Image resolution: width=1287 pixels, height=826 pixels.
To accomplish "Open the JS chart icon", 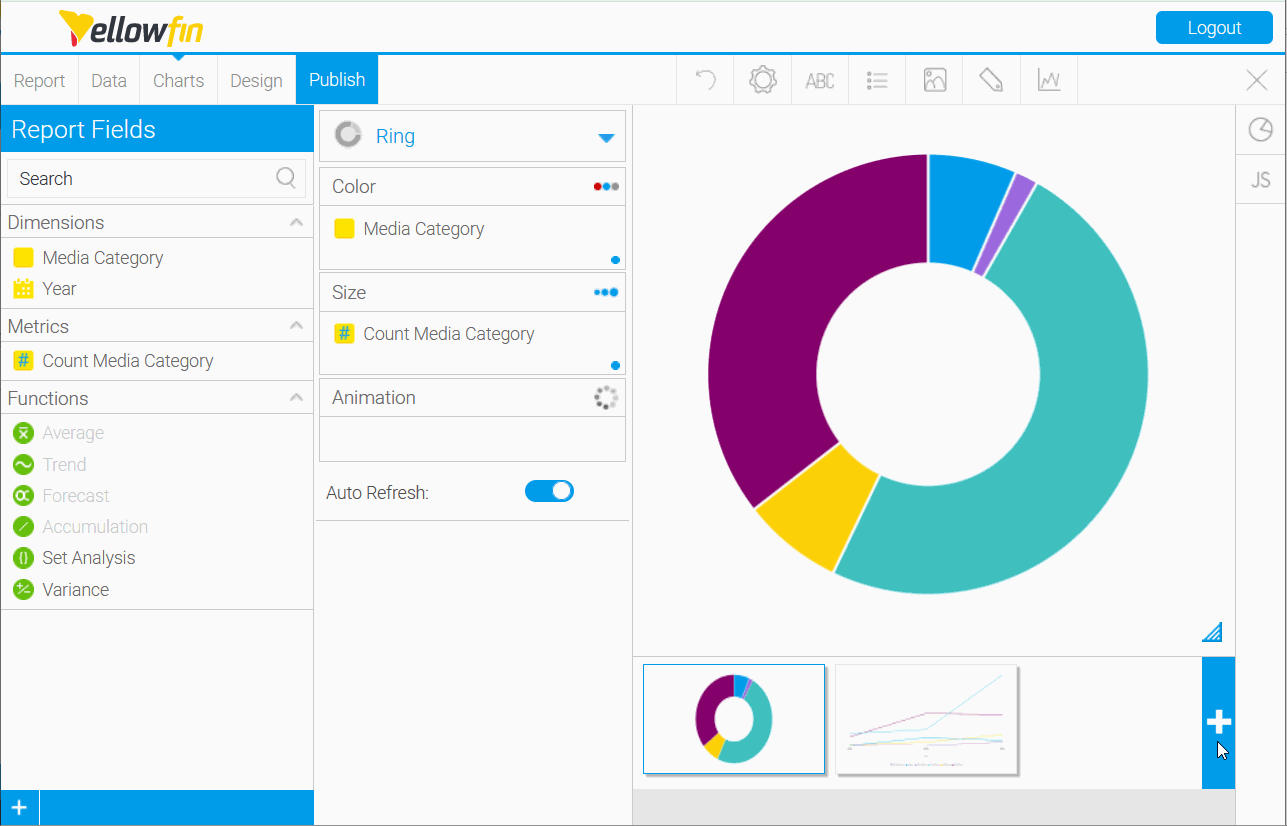I will coord(1260,179).
